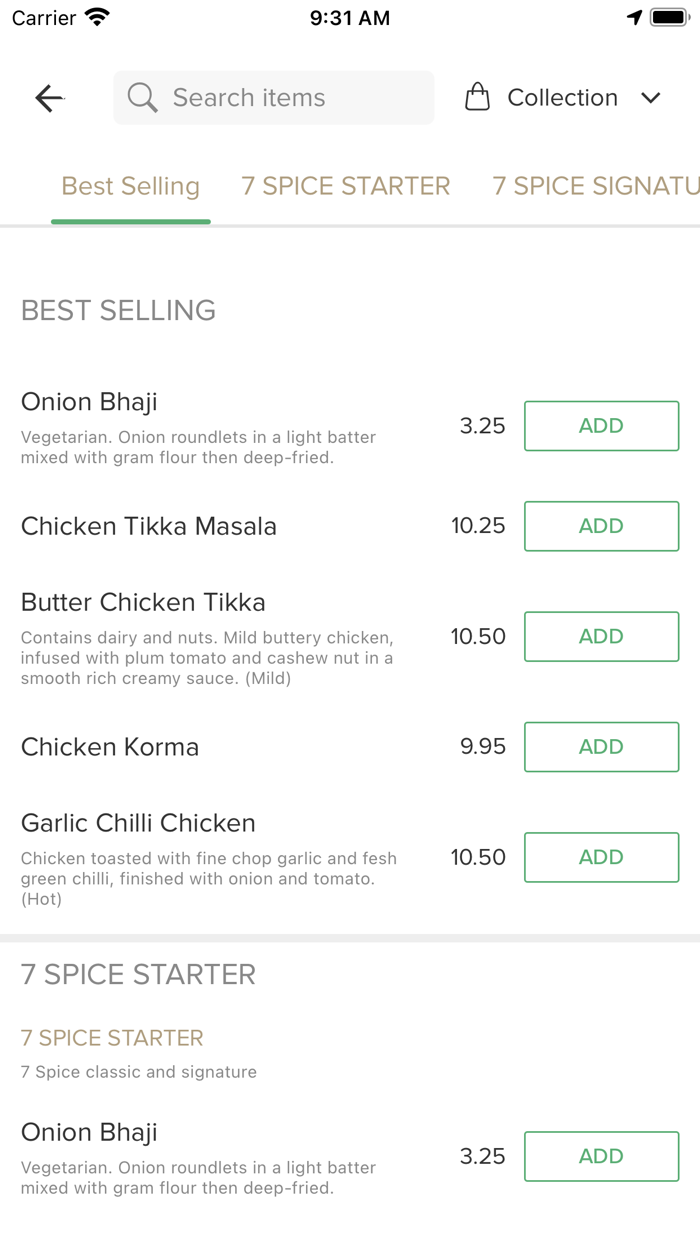Image resolution: width=700 pixels, height=1244 pixels.
Task: Add the 7 Spice Starter Onion Bhaji
Action: (x=601, y=1156)
